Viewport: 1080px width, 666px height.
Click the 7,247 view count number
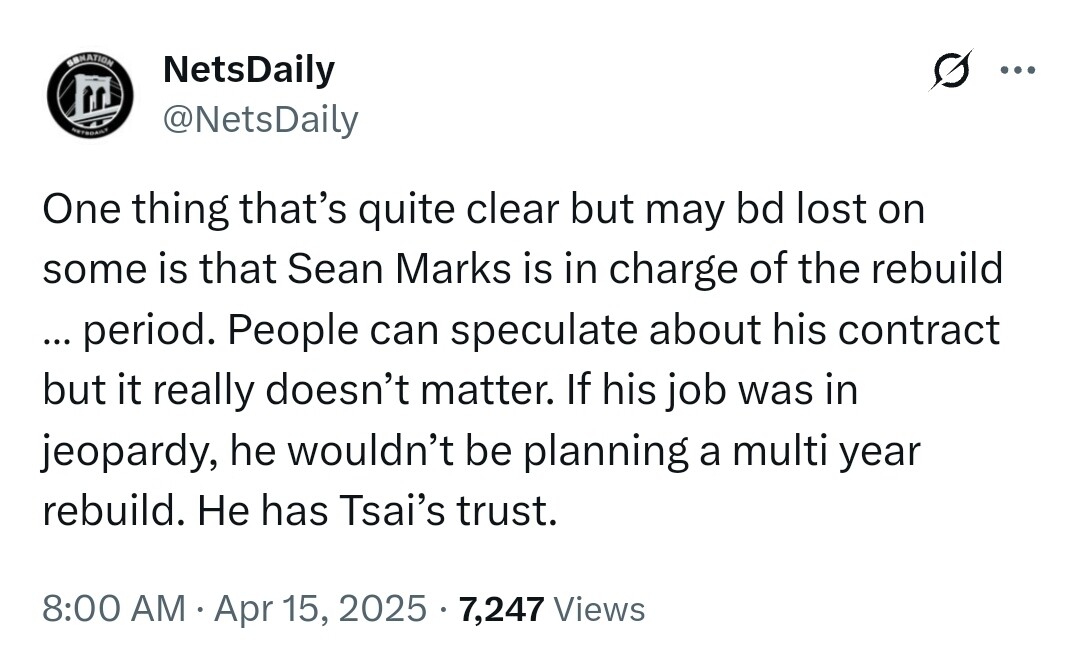(x=500, y=608)
